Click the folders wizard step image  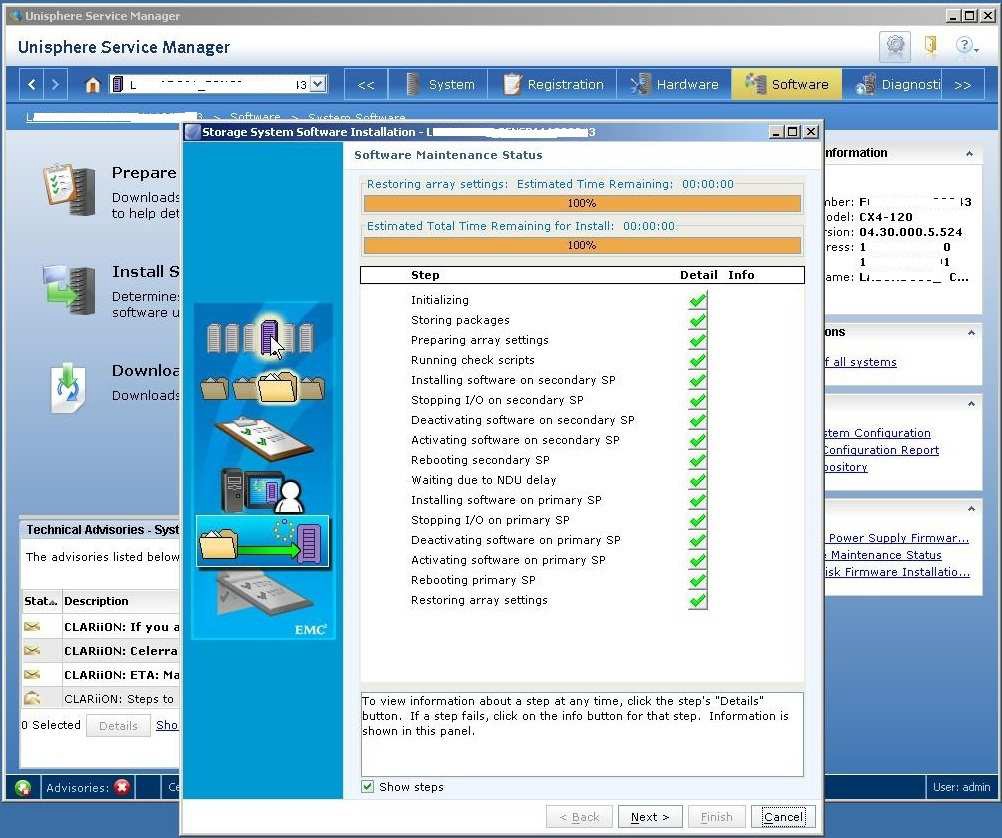263,387
